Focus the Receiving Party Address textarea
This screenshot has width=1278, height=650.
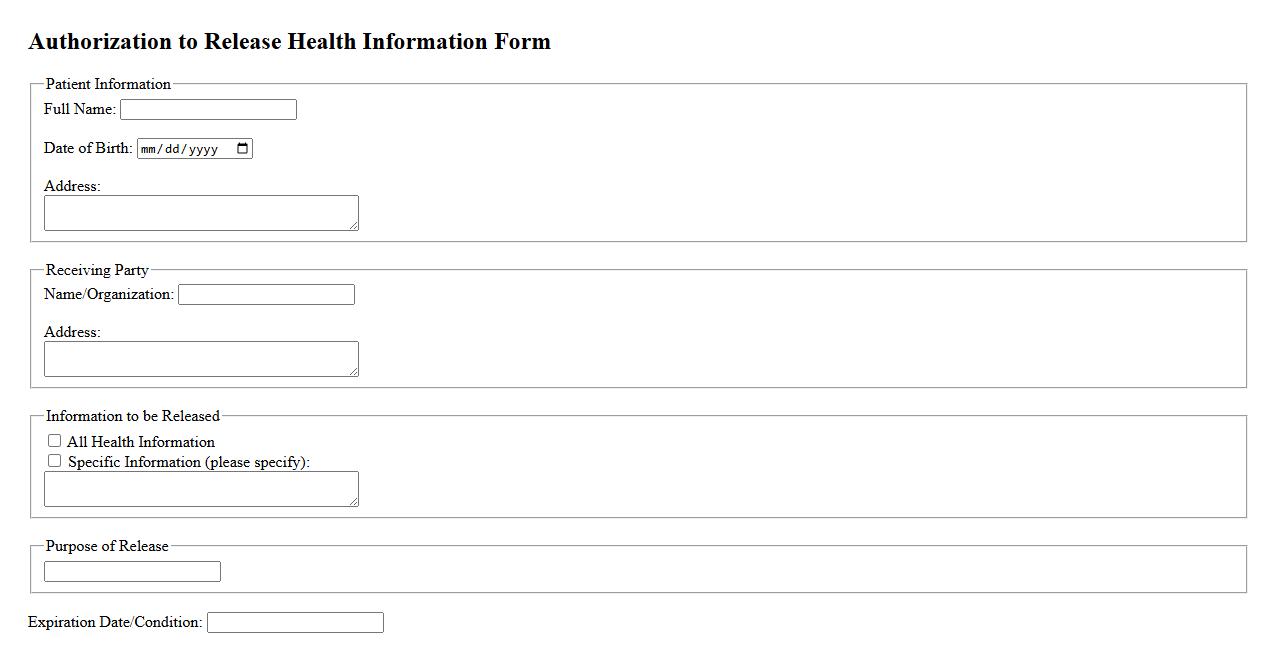(x=200, y=359)
